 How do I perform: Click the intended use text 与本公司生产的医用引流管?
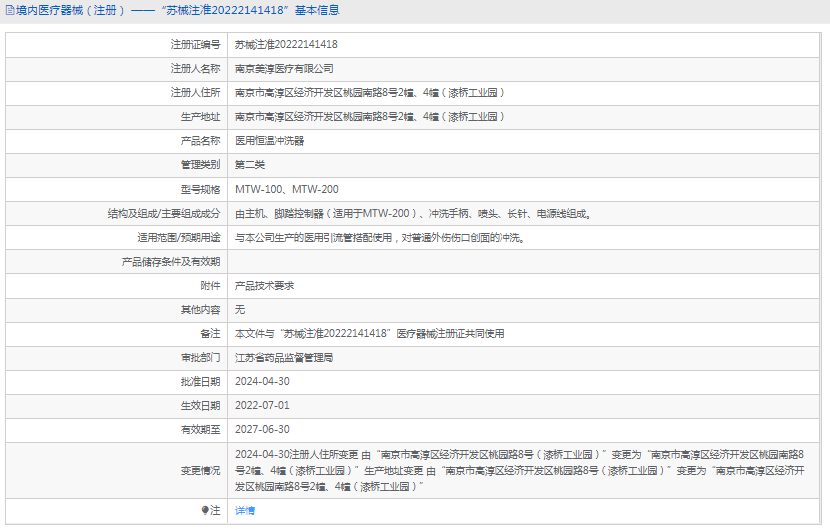pyautogui.click(x=380, y=238)
